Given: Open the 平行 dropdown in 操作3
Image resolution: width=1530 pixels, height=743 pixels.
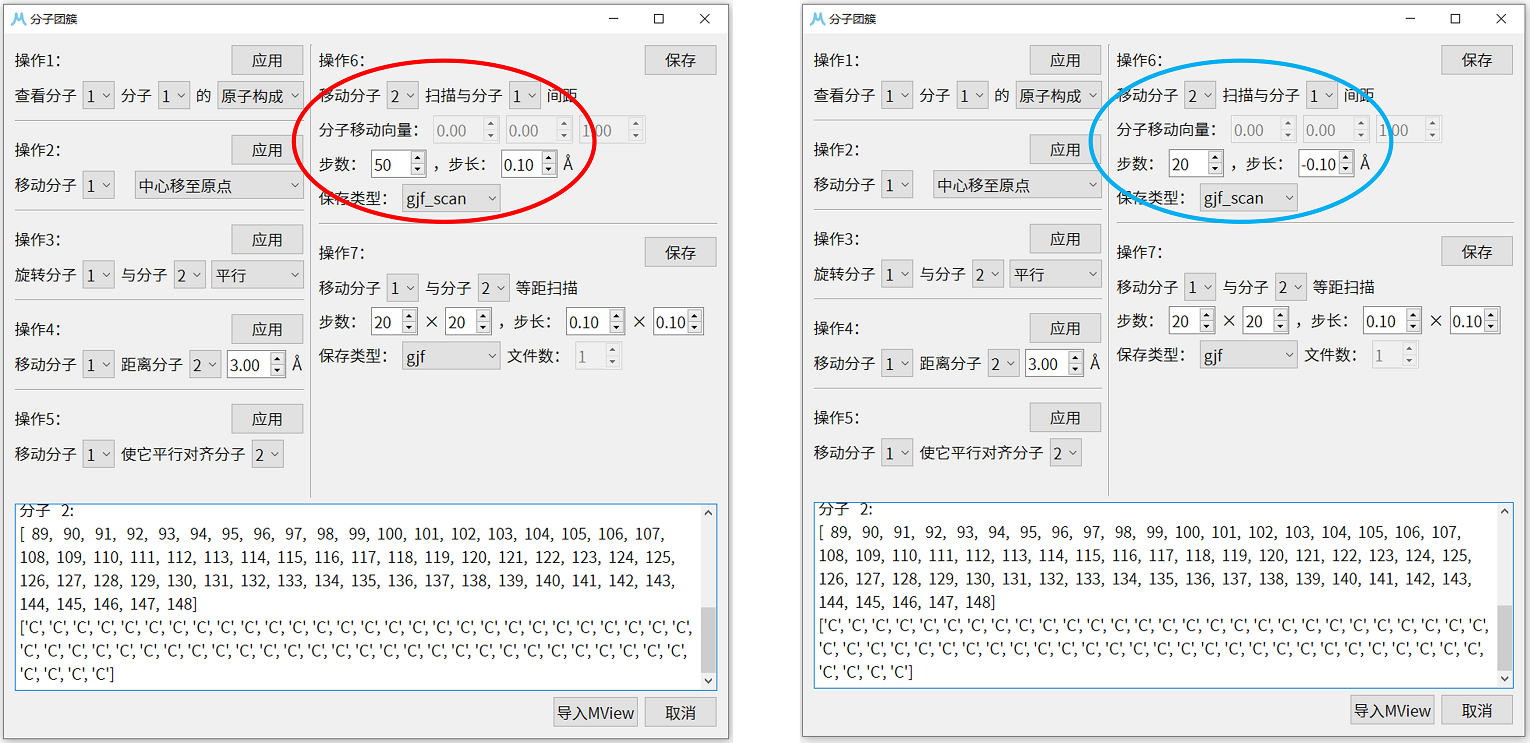Looking at the screenshot, I should (257, 274).
